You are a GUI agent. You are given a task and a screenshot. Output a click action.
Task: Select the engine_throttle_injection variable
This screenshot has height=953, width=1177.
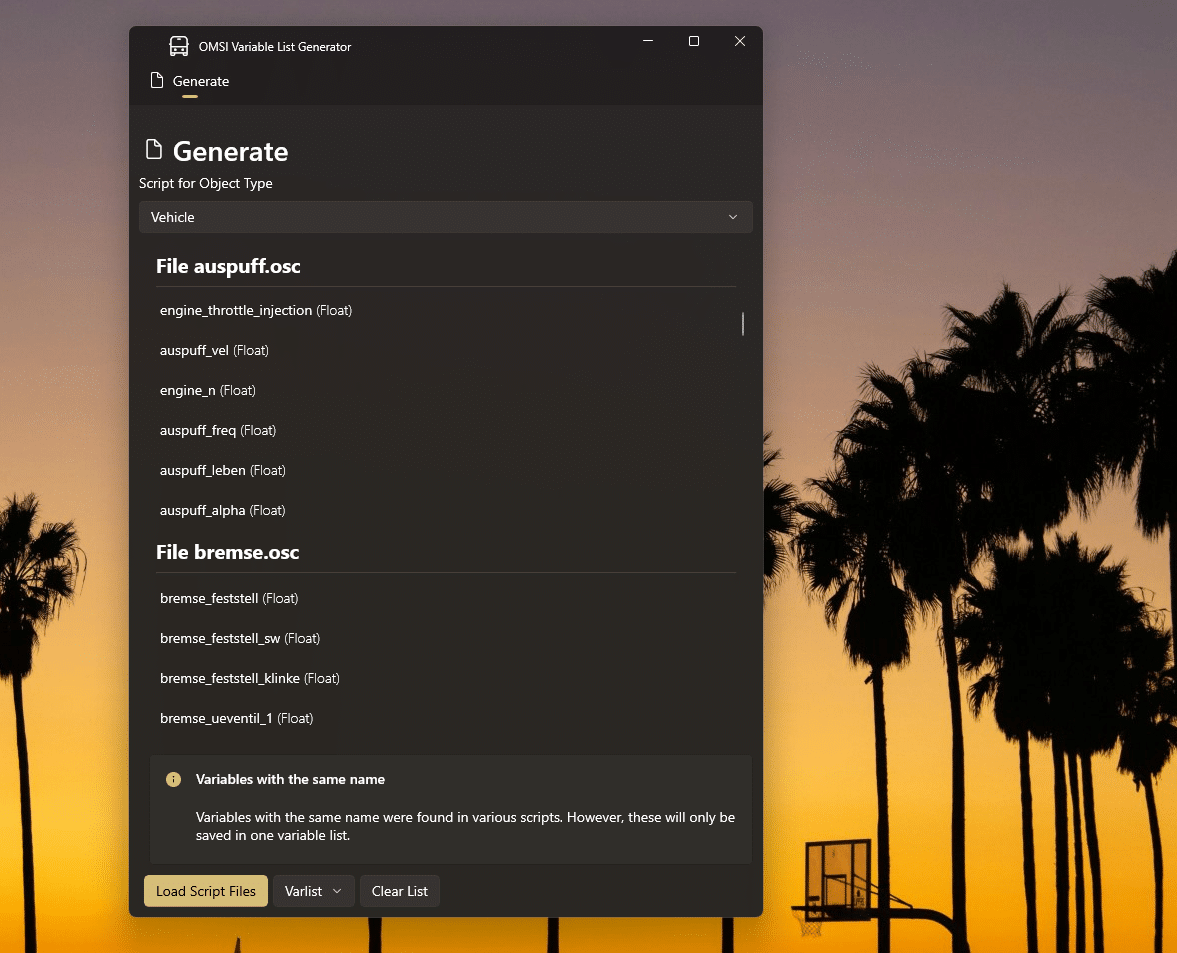coord(256,311)
